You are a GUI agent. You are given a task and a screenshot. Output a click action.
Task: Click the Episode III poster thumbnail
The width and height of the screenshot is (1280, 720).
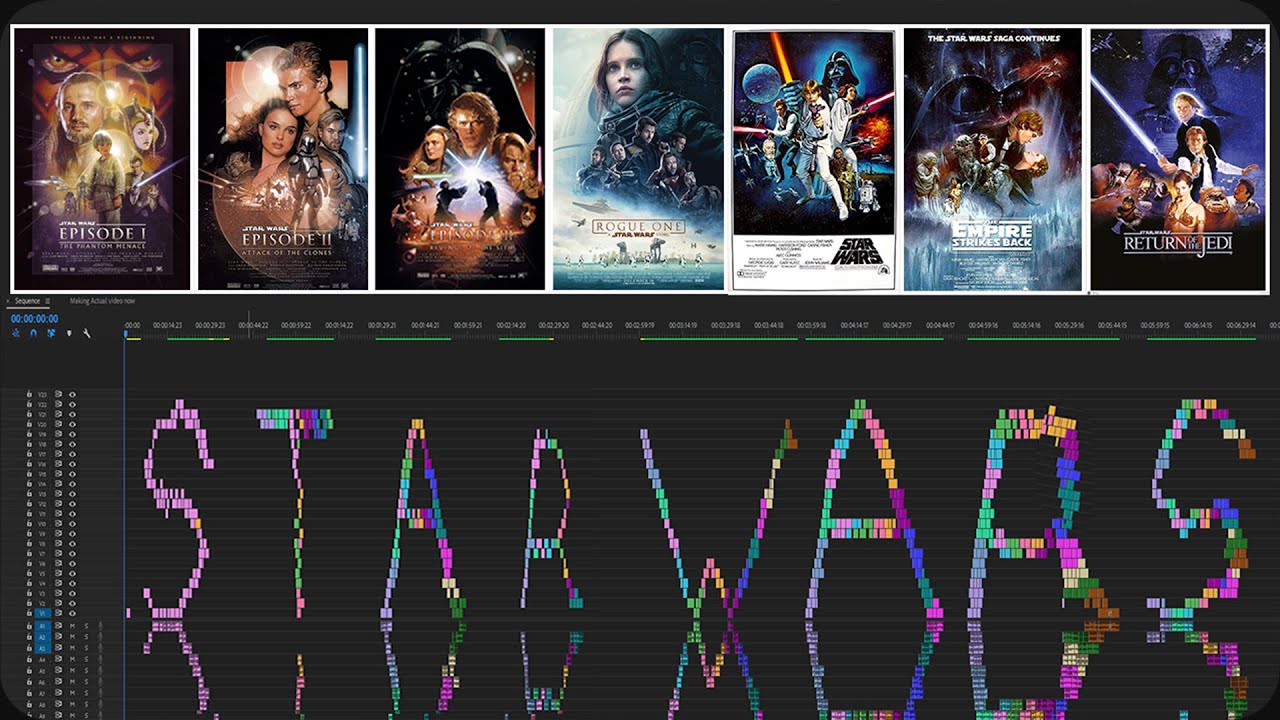pyautogui.click(x=460, y=159)
